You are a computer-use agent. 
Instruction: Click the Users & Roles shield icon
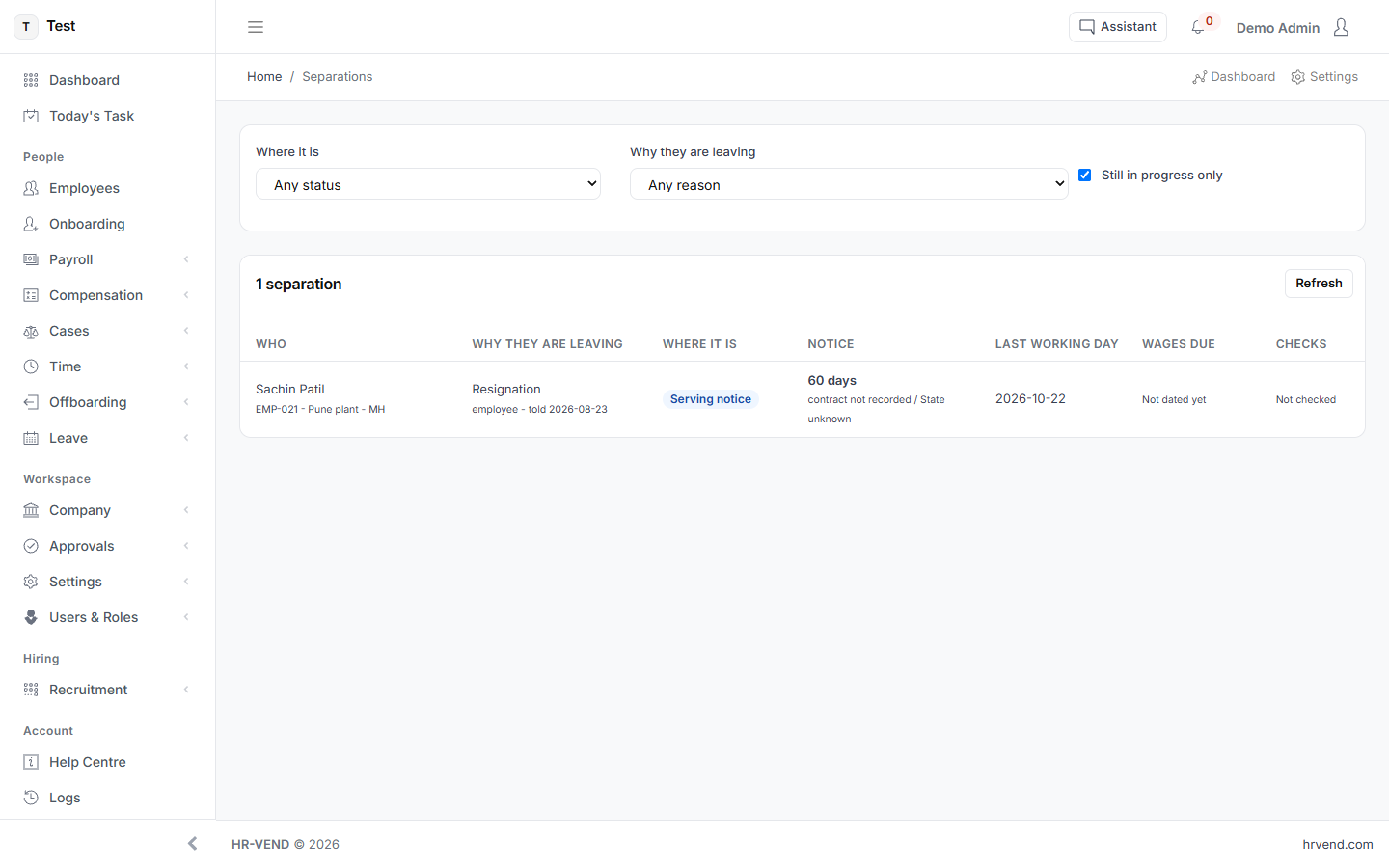pyautogui.click(x=31, y=617)
